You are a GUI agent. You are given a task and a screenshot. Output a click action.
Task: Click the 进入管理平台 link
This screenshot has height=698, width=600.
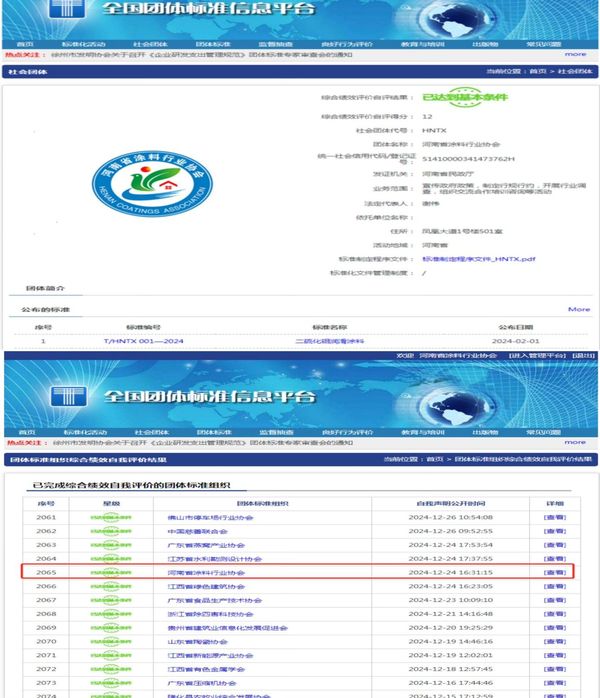coord(538,355)
